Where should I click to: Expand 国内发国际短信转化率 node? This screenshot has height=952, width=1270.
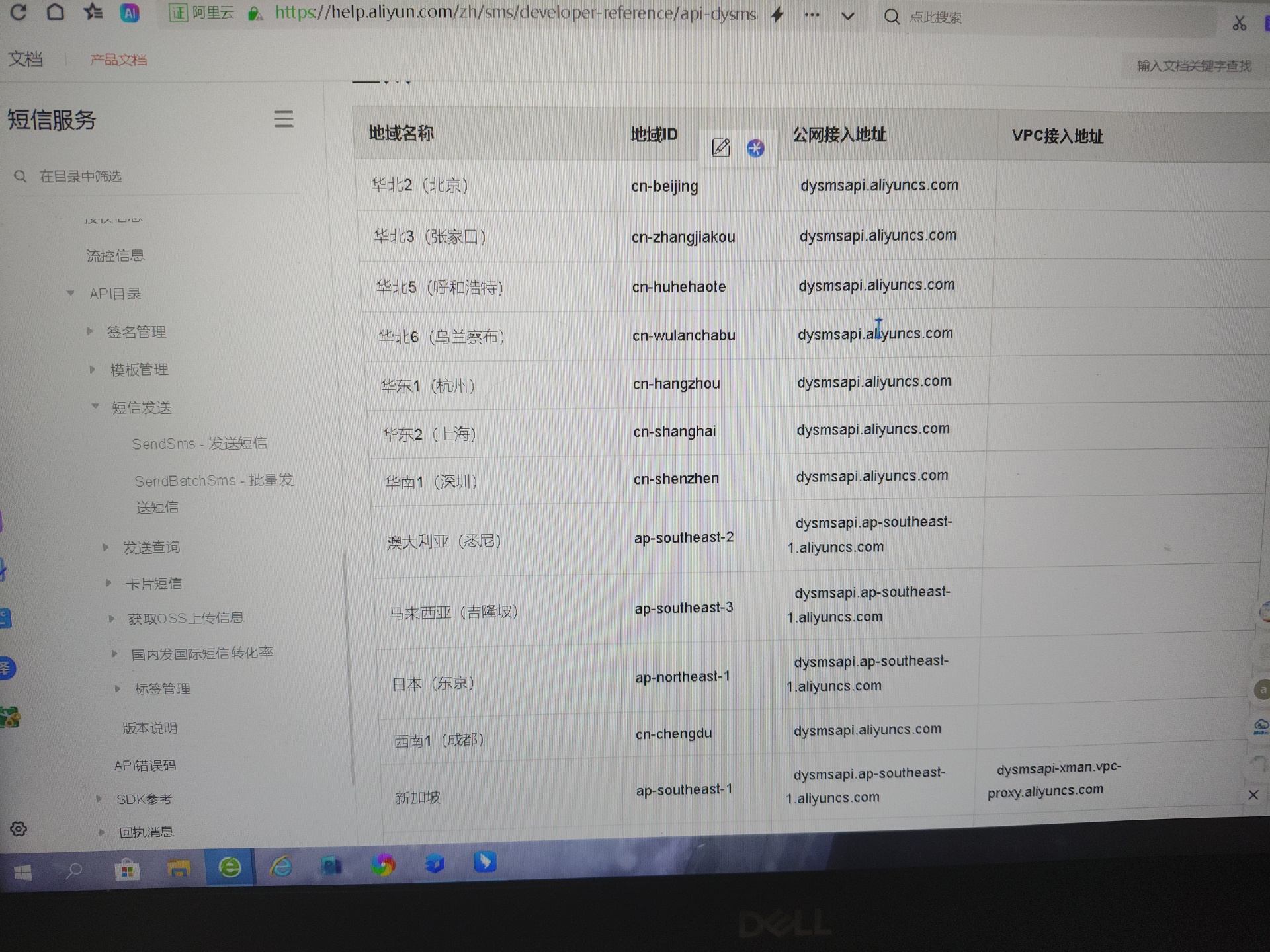[x=114, y=653]
